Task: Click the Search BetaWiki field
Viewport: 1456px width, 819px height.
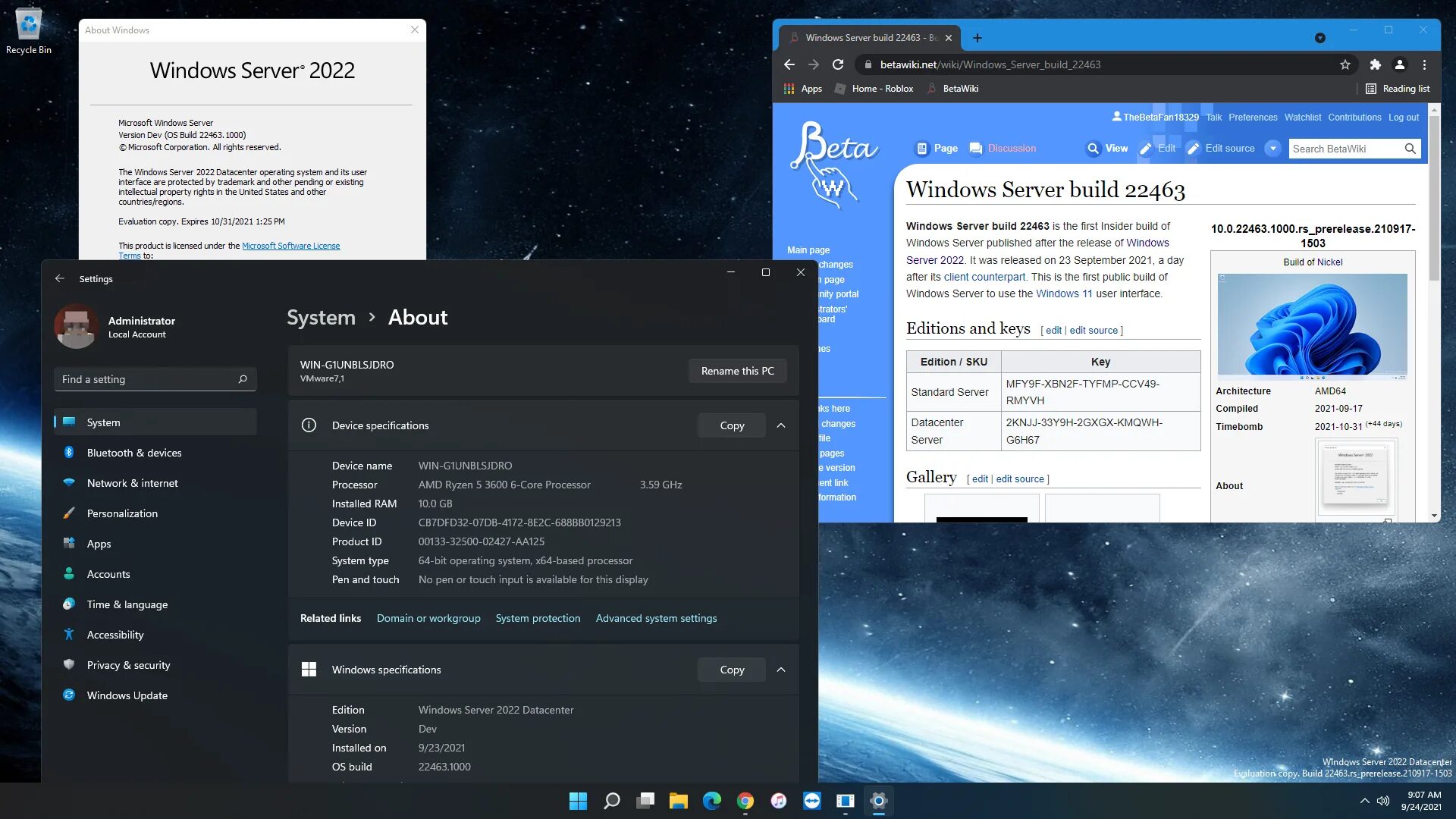Action: click(x=1346, y=149)
